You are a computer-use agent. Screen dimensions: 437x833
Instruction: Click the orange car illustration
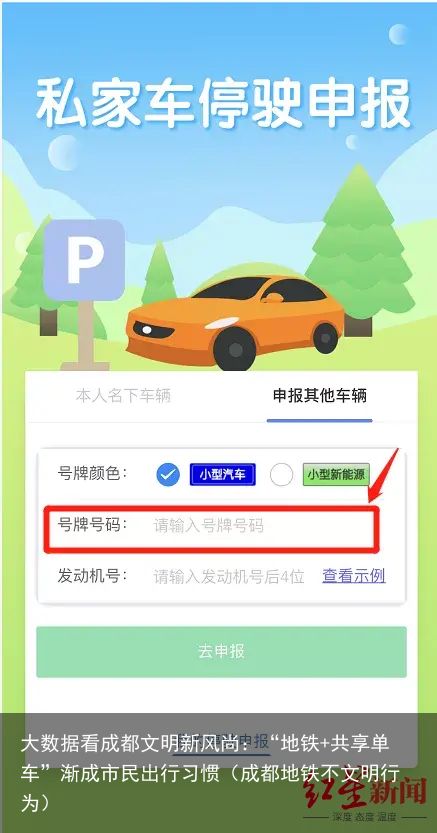coord(235,322)
